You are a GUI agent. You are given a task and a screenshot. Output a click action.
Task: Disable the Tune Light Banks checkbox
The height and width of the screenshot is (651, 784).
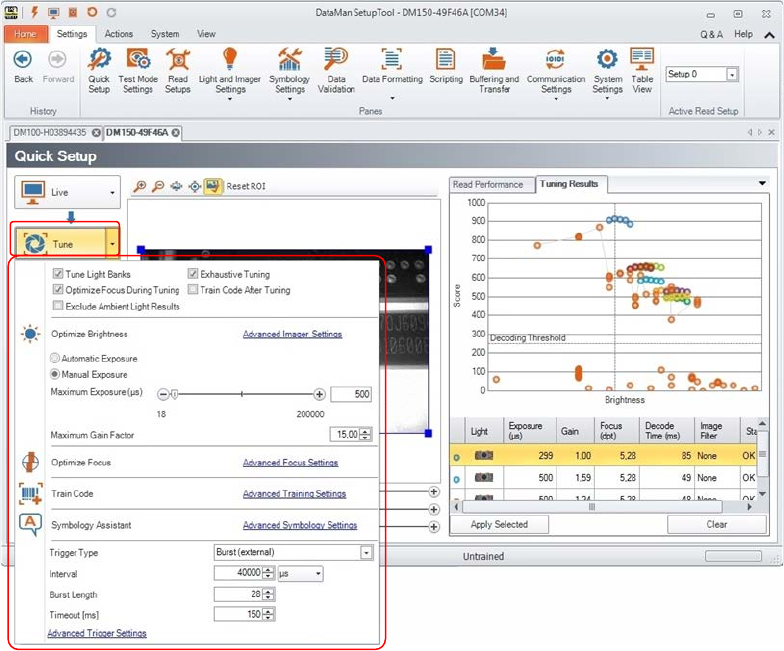pyautogui.click(x=59, y=274)
